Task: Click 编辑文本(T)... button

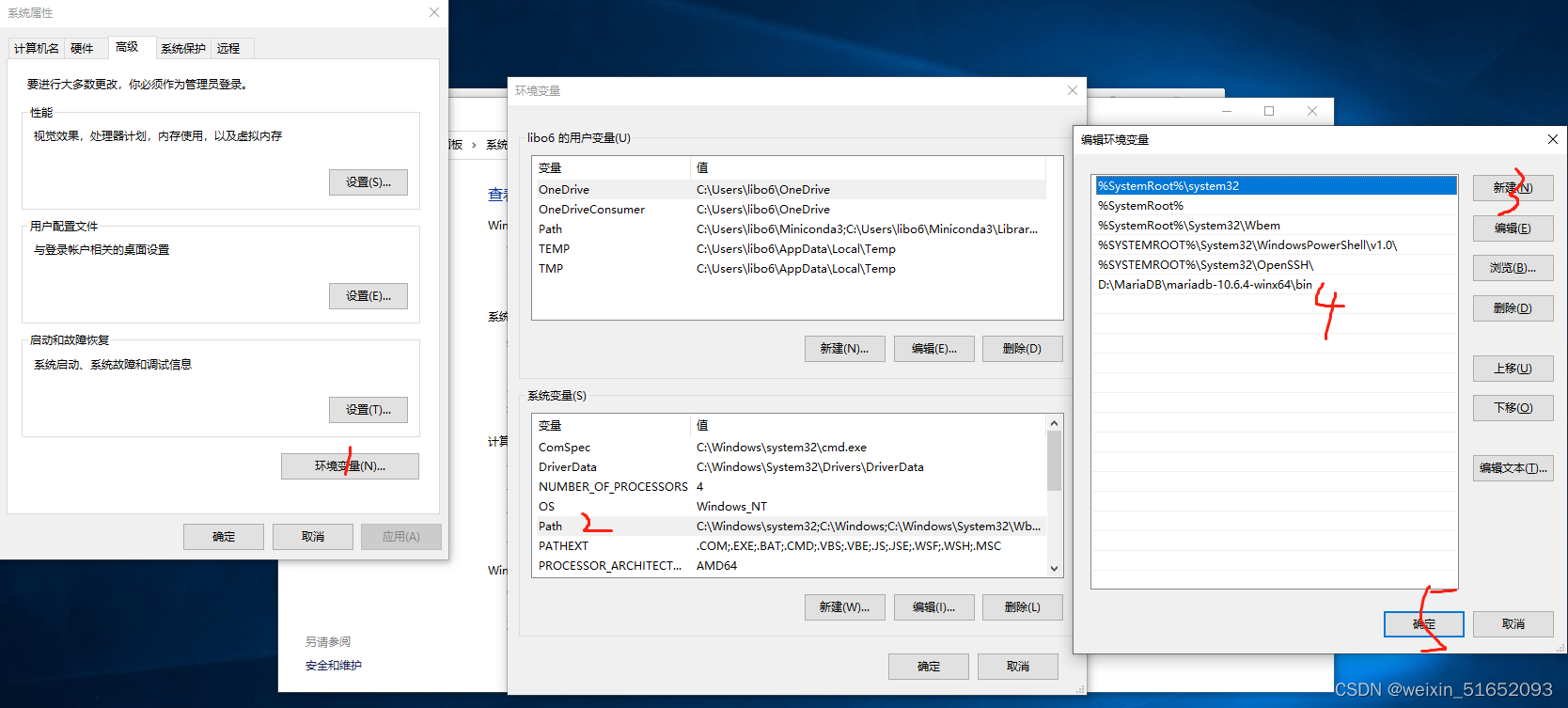Action: click(x=1513, y=468)
